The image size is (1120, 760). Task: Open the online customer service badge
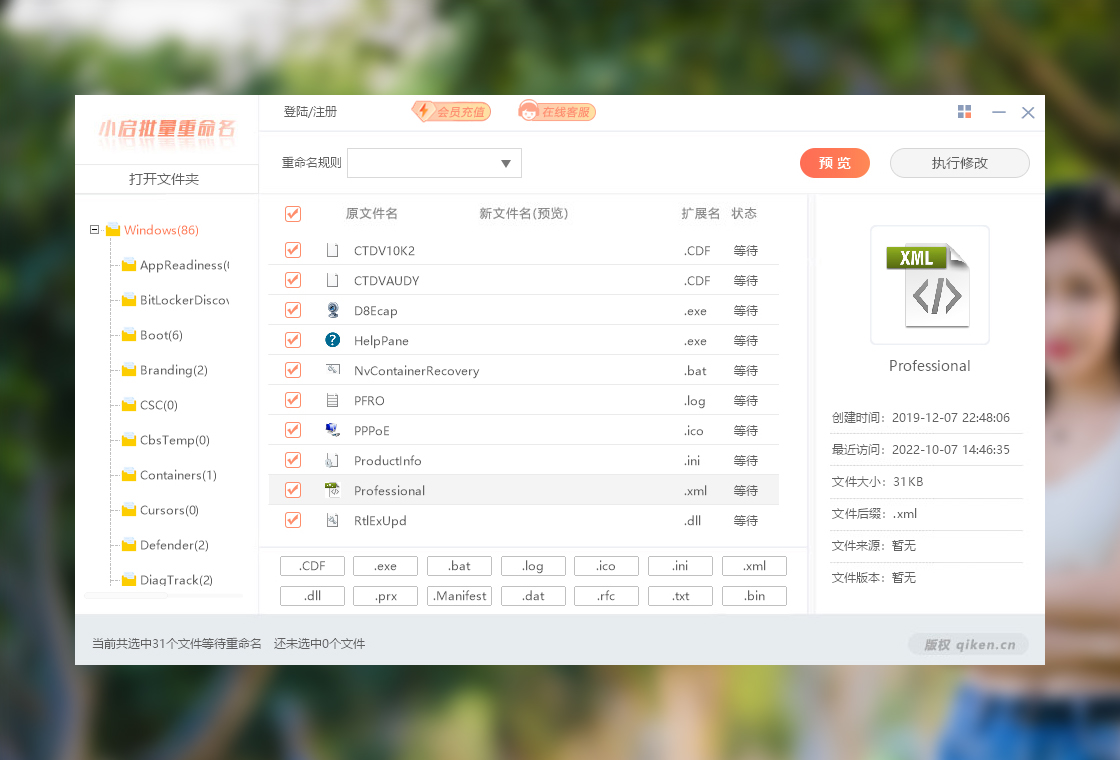click(557, 111)
